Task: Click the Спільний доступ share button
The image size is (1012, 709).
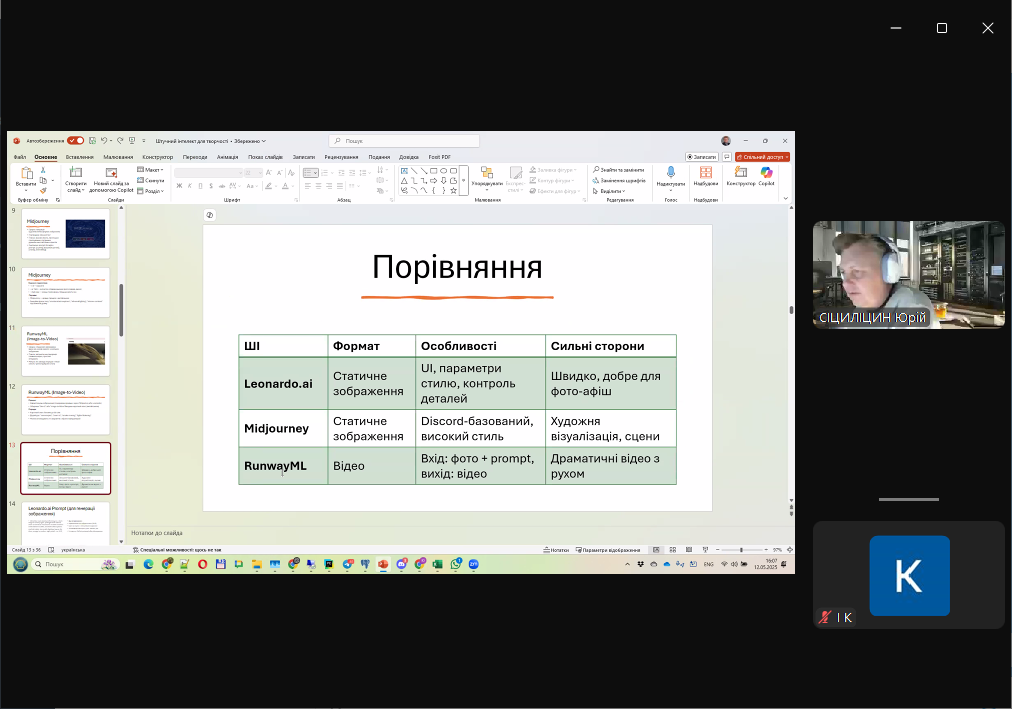Action: pos(762,157)
